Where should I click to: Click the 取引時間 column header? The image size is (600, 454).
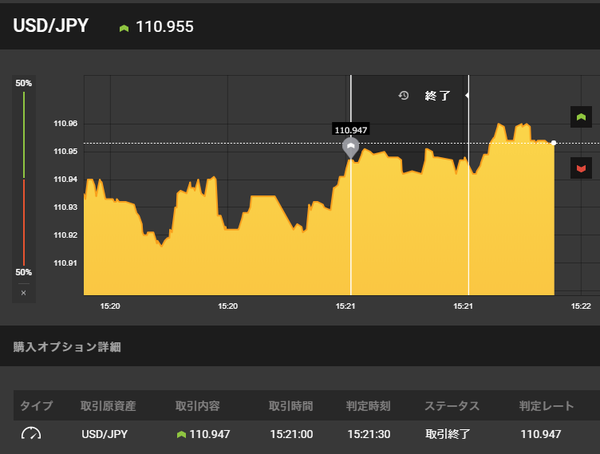[291, 406]
